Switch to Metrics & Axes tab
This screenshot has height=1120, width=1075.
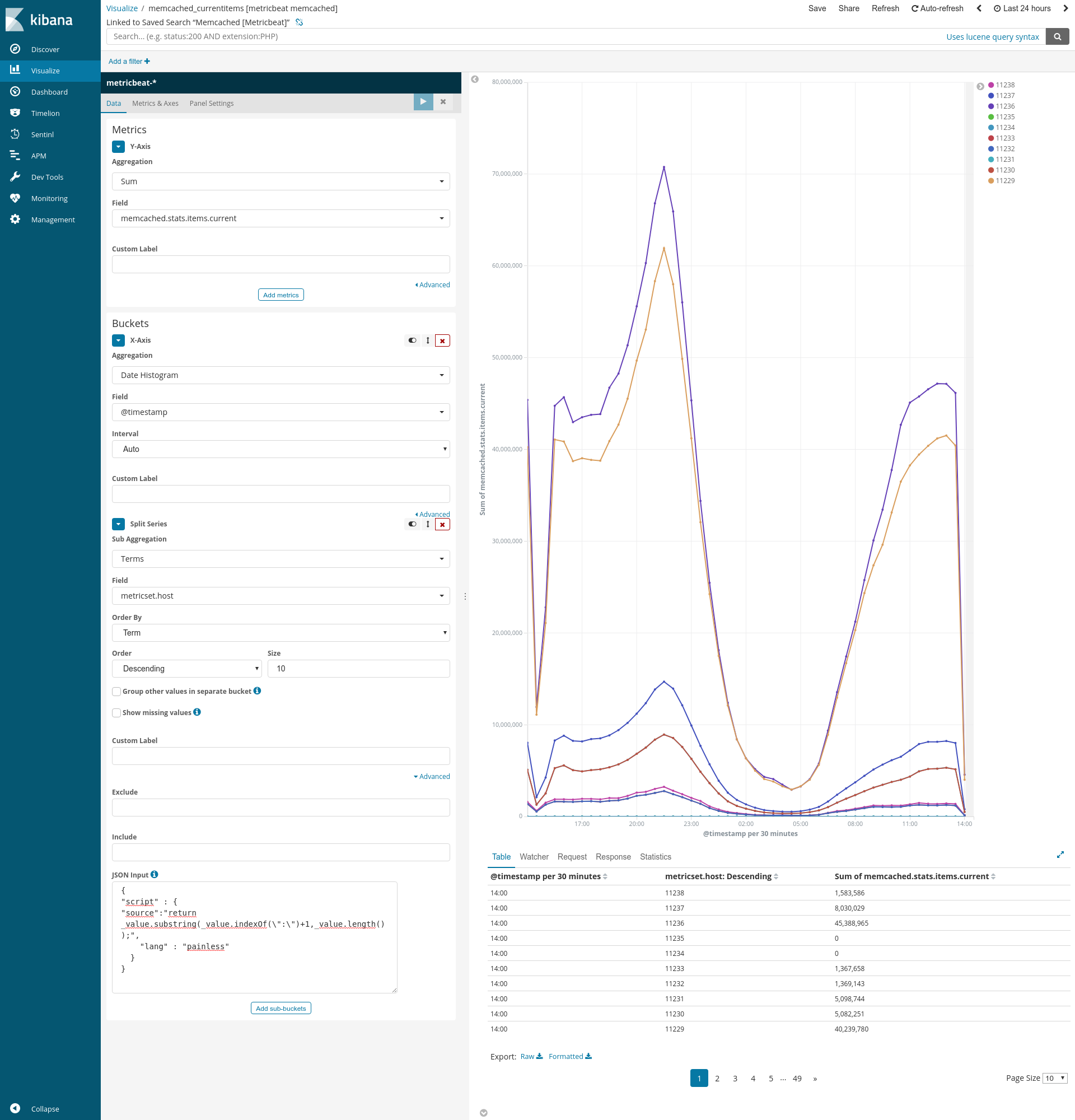155,104
